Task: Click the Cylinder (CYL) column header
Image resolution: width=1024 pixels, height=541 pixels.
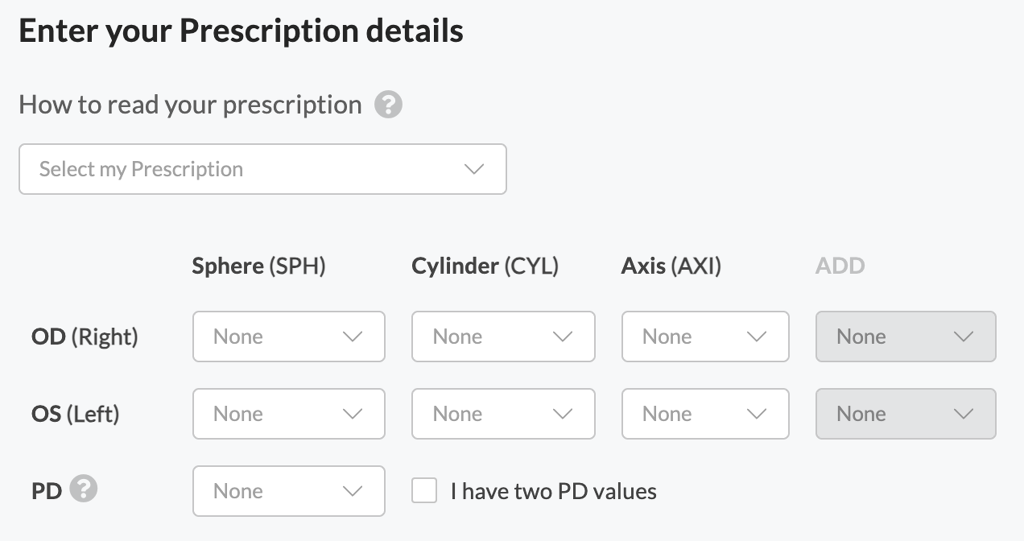Action: [x=485, y=266]
